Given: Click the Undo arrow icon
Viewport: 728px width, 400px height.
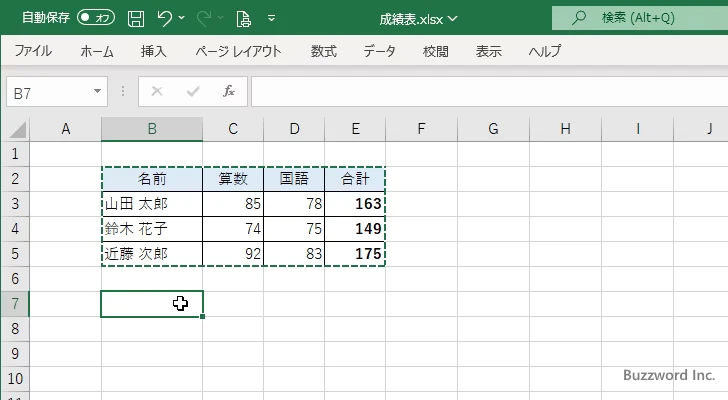Looking at the screenshot, I should (x=164, y=18).
